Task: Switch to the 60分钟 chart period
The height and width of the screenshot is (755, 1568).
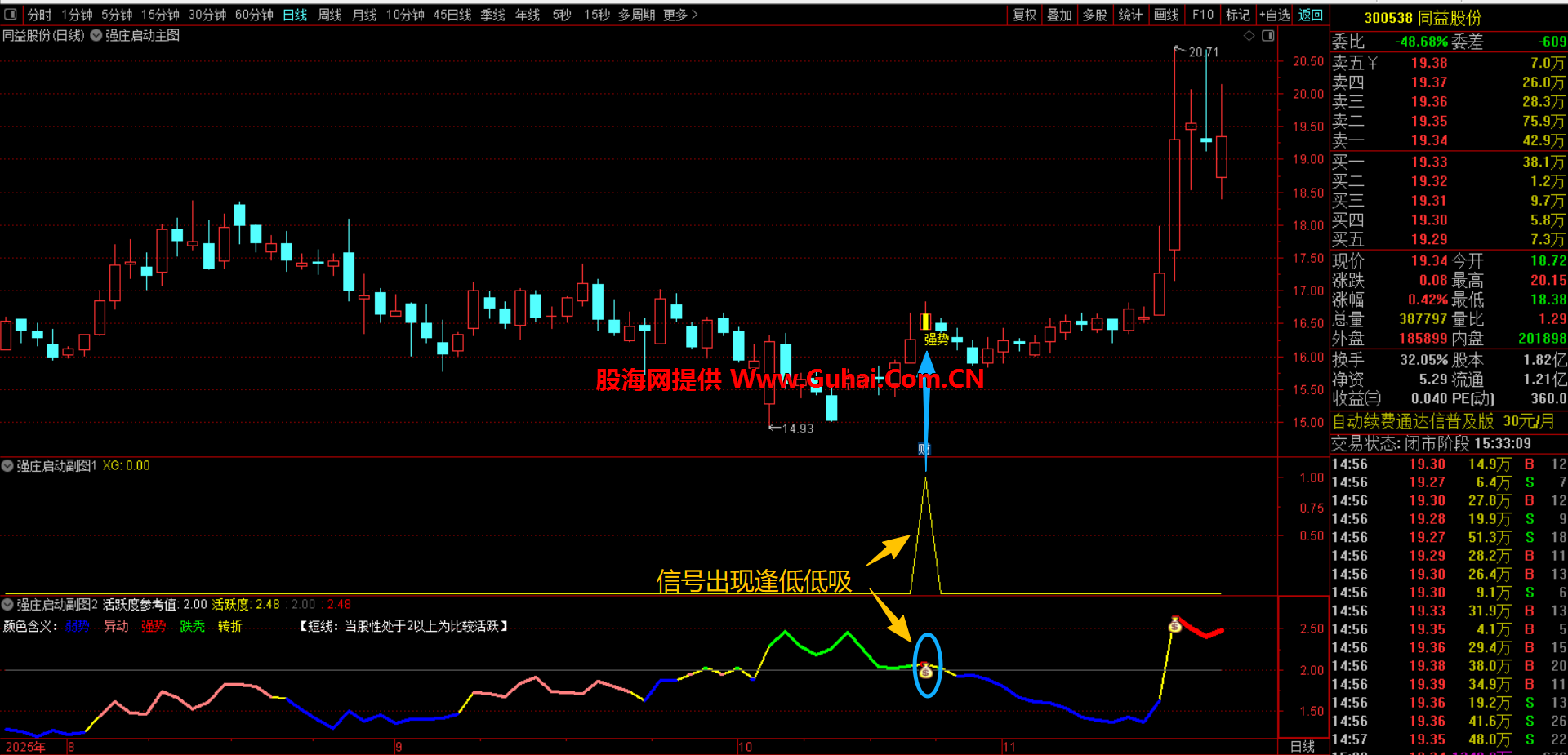Action: point(254,15)
